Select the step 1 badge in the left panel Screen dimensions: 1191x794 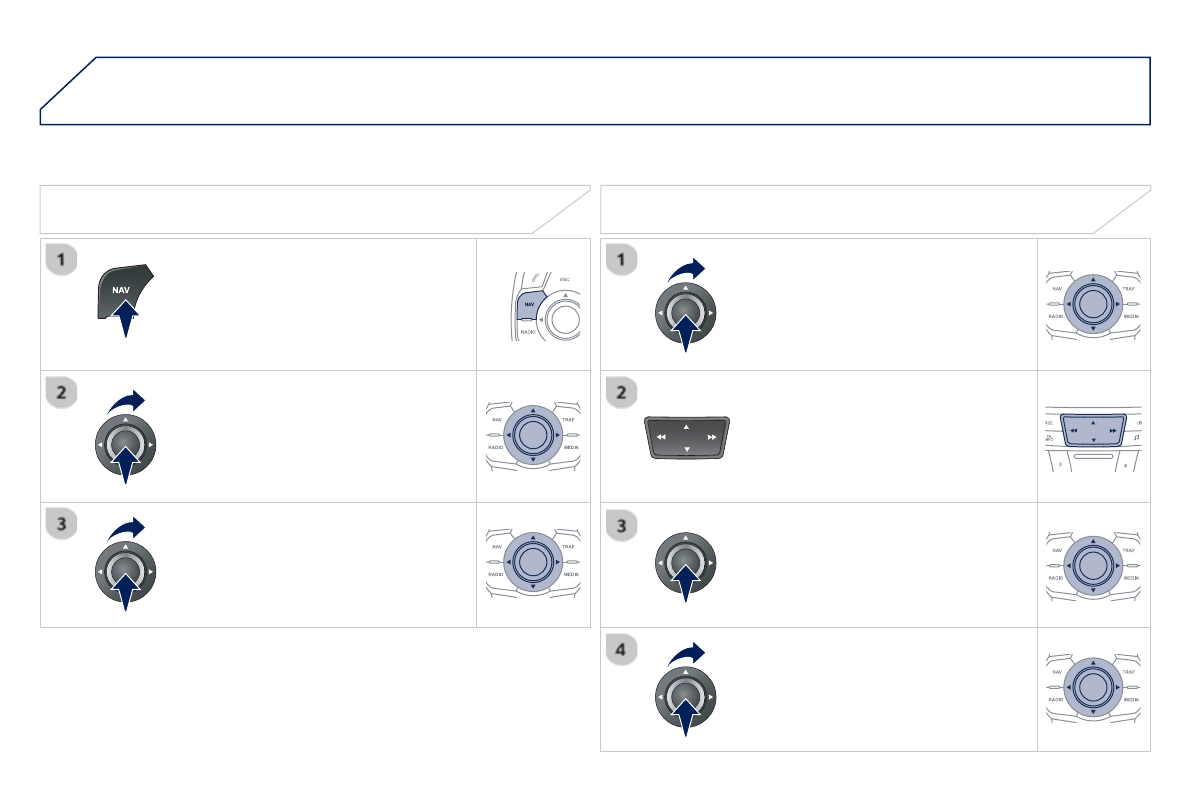click(62, 261)
